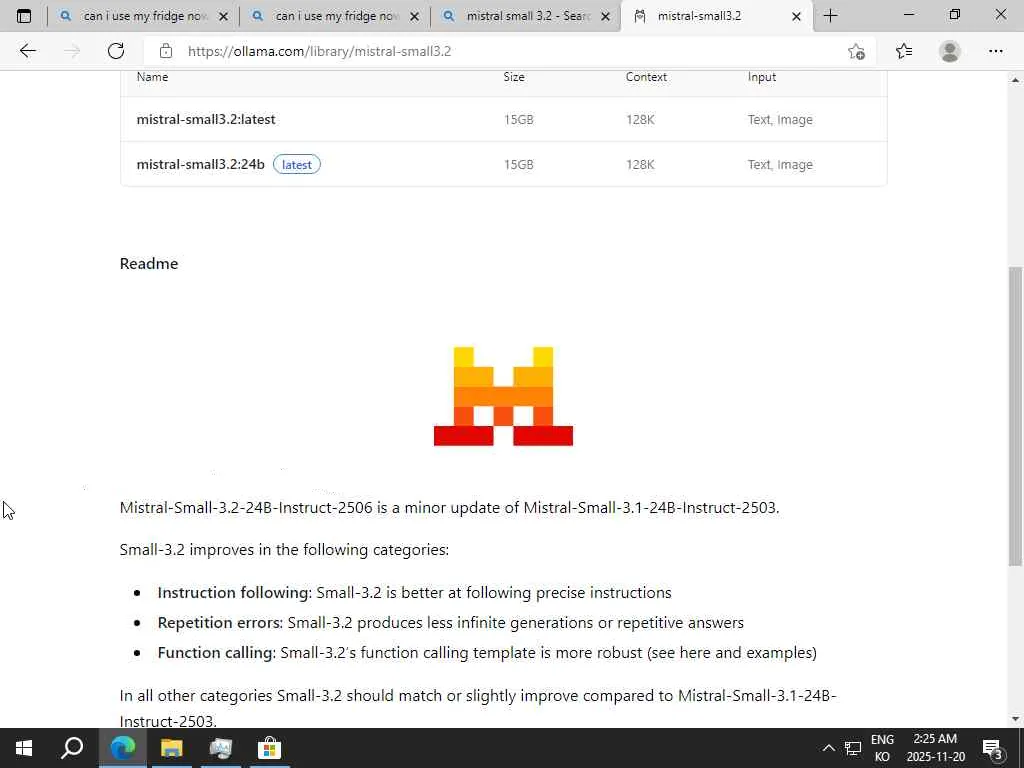
Task: Open the mistral-small3.2:latest model
Action: pos(206,120)
